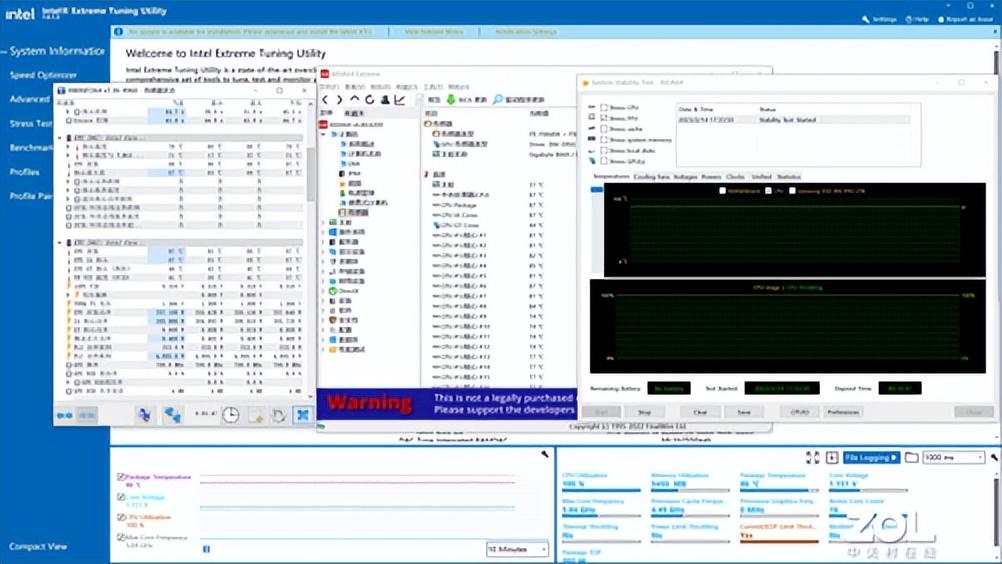
Task: Click the download icon beside File Logging
Action: click(x=832, y=457)
